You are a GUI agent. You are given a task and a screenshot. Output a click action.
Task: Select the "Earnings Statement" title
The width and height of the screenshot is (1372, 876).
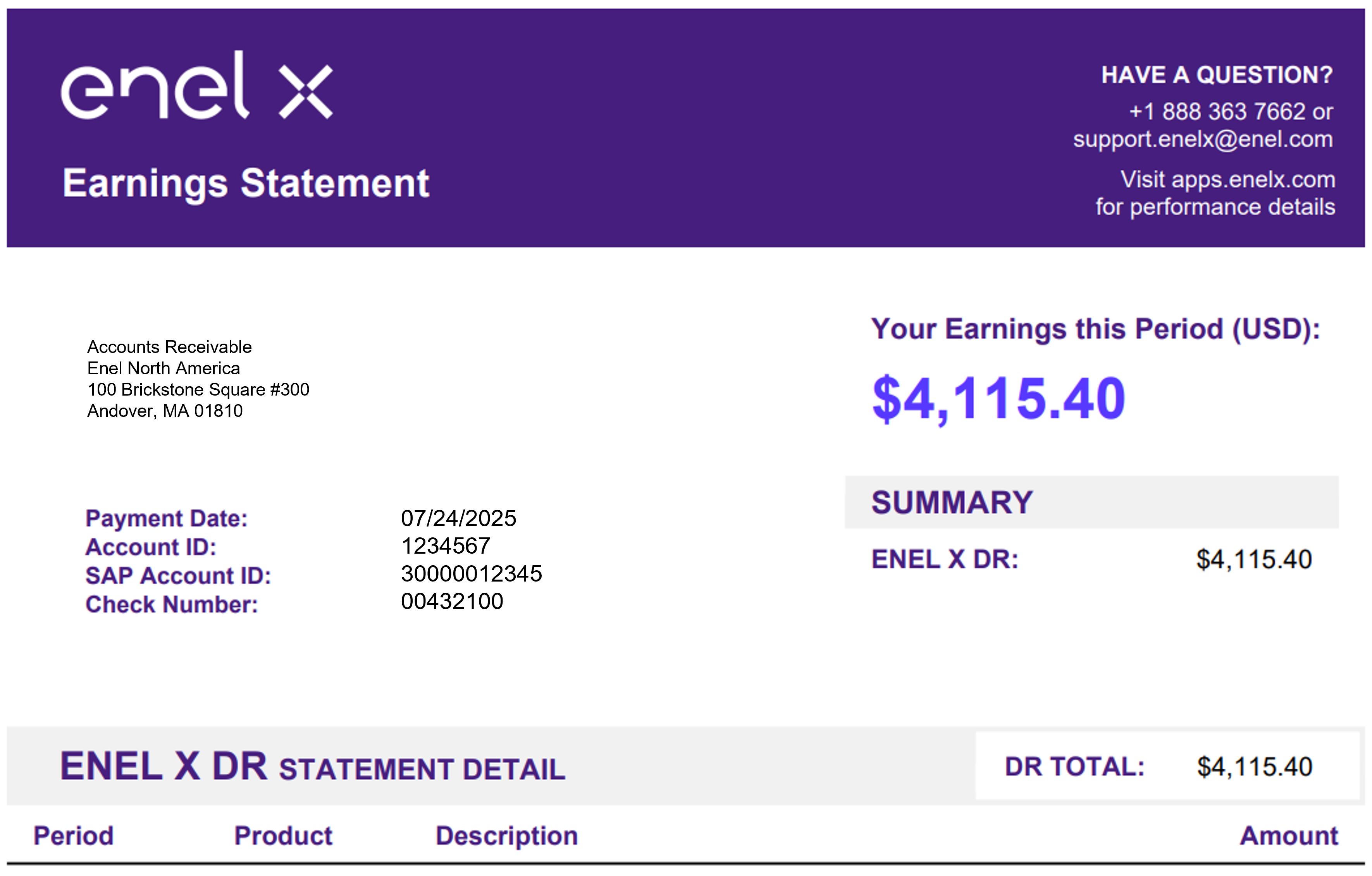click(246, 184)
